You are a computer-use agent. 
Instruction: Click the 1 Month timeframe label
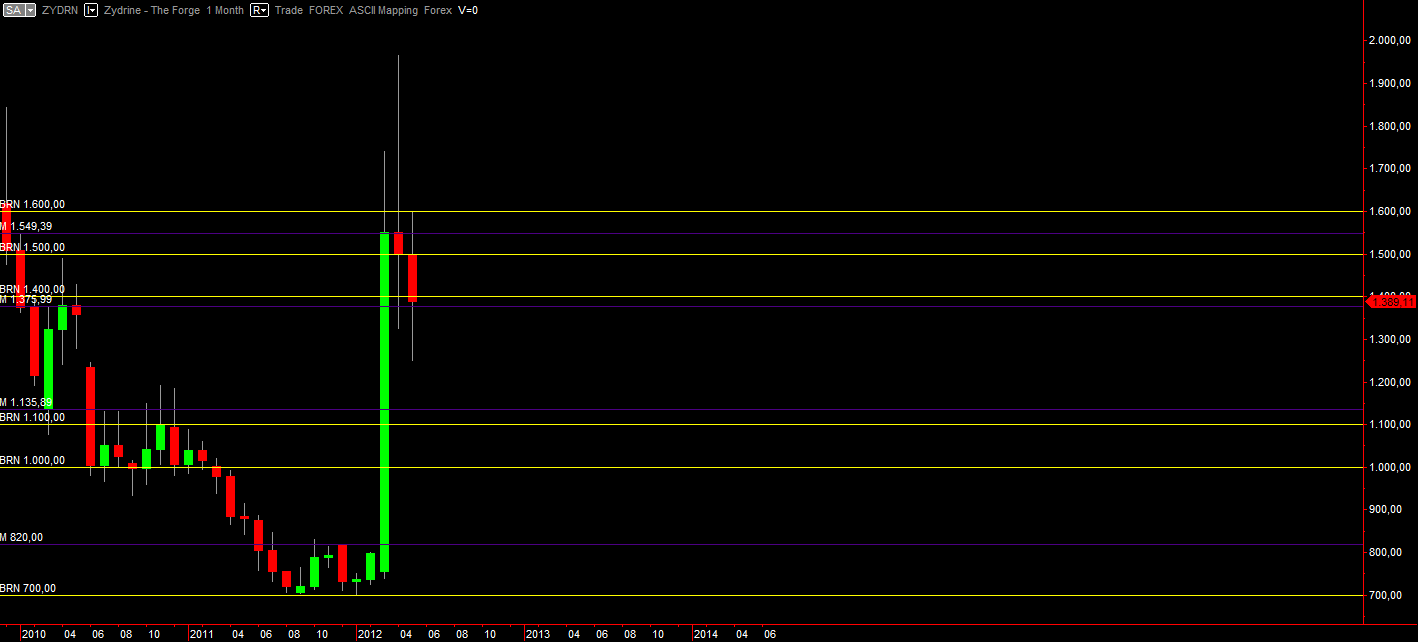click(x=225, y=10)
